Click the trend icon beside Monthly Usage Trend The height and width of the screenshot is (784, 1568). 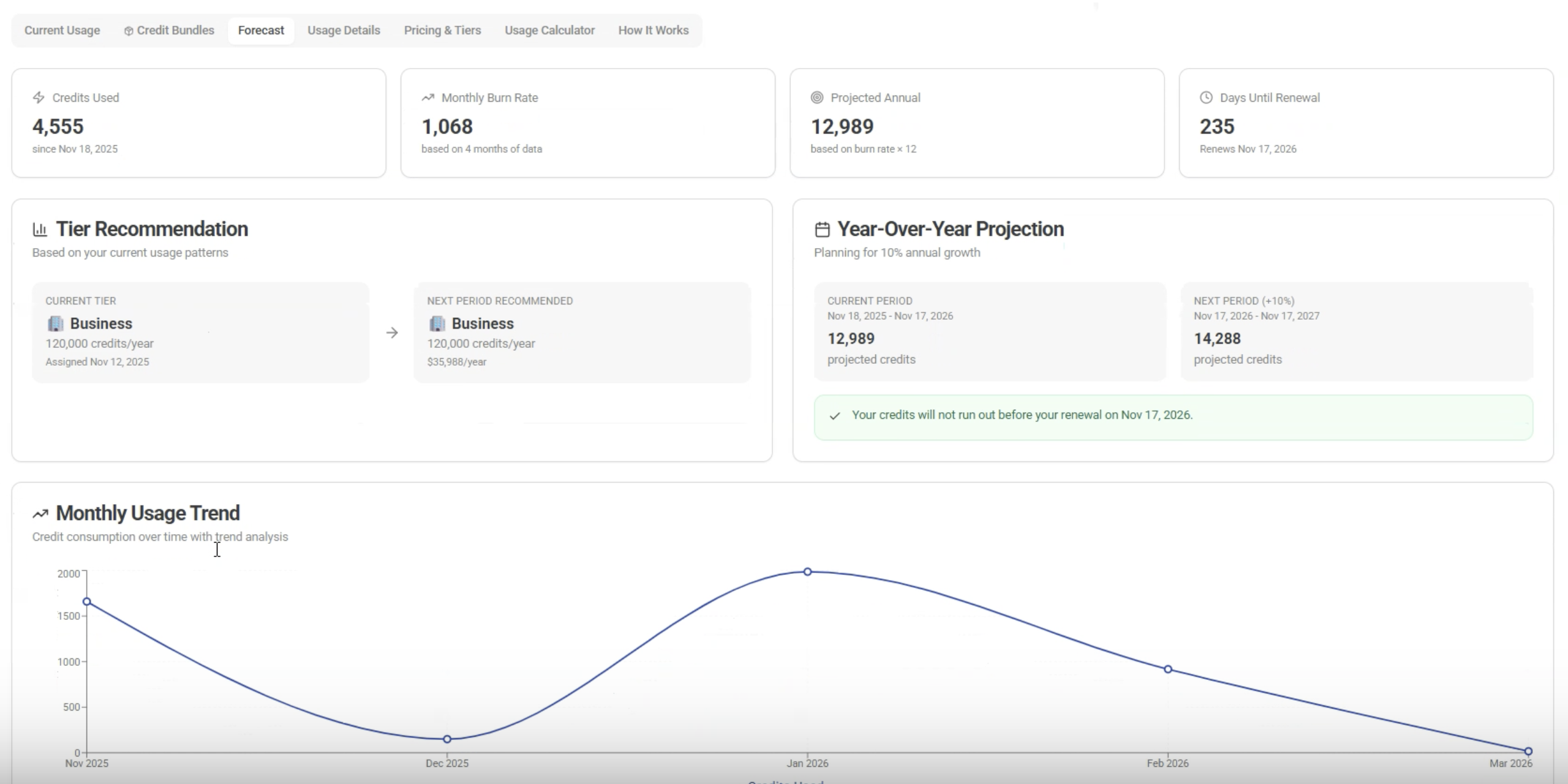click(x=40, y=513)
